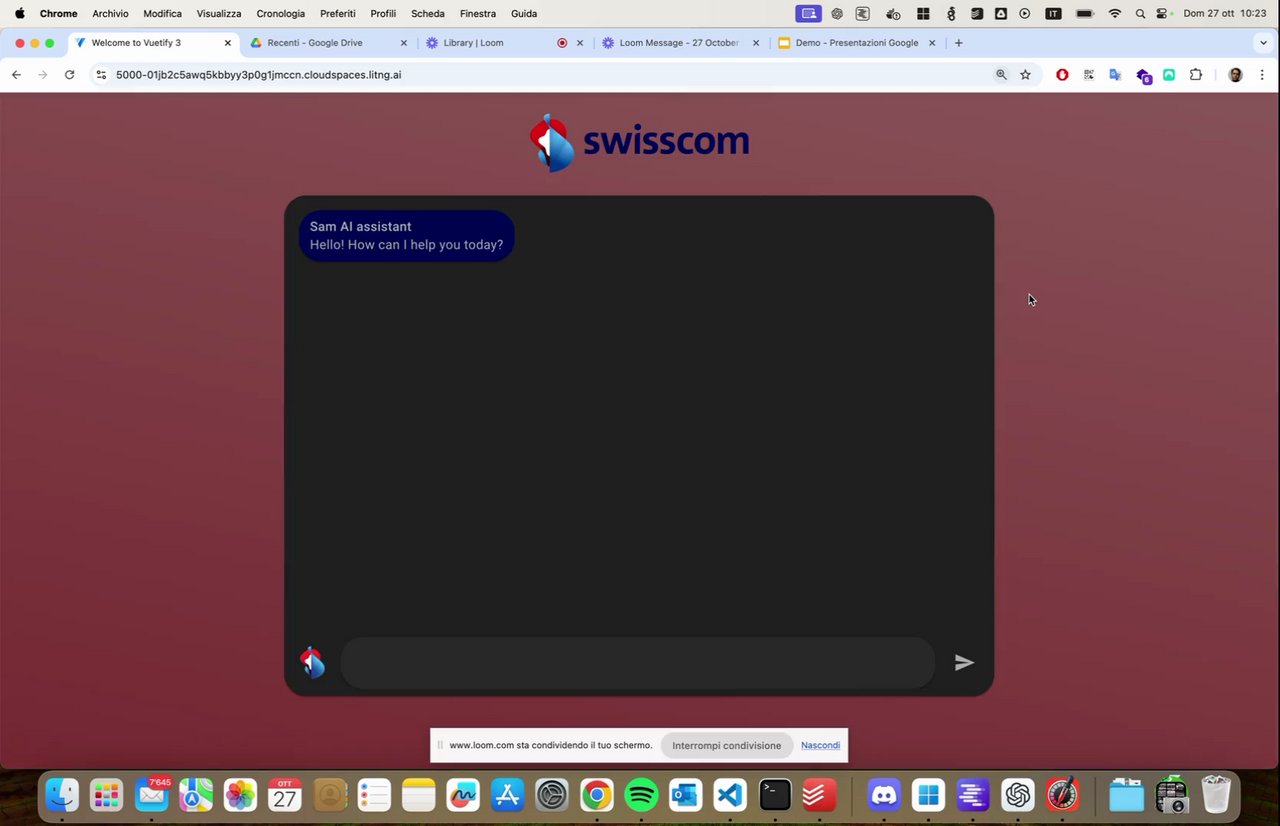The width and height of the screenshot is (1280, 826).
Task: Open Finder from the Dock
Action: coord(62,796)
